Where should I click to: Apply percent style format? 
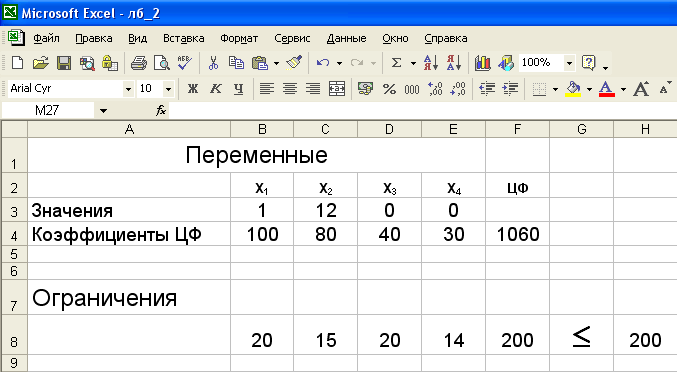[x=389, y=89]
